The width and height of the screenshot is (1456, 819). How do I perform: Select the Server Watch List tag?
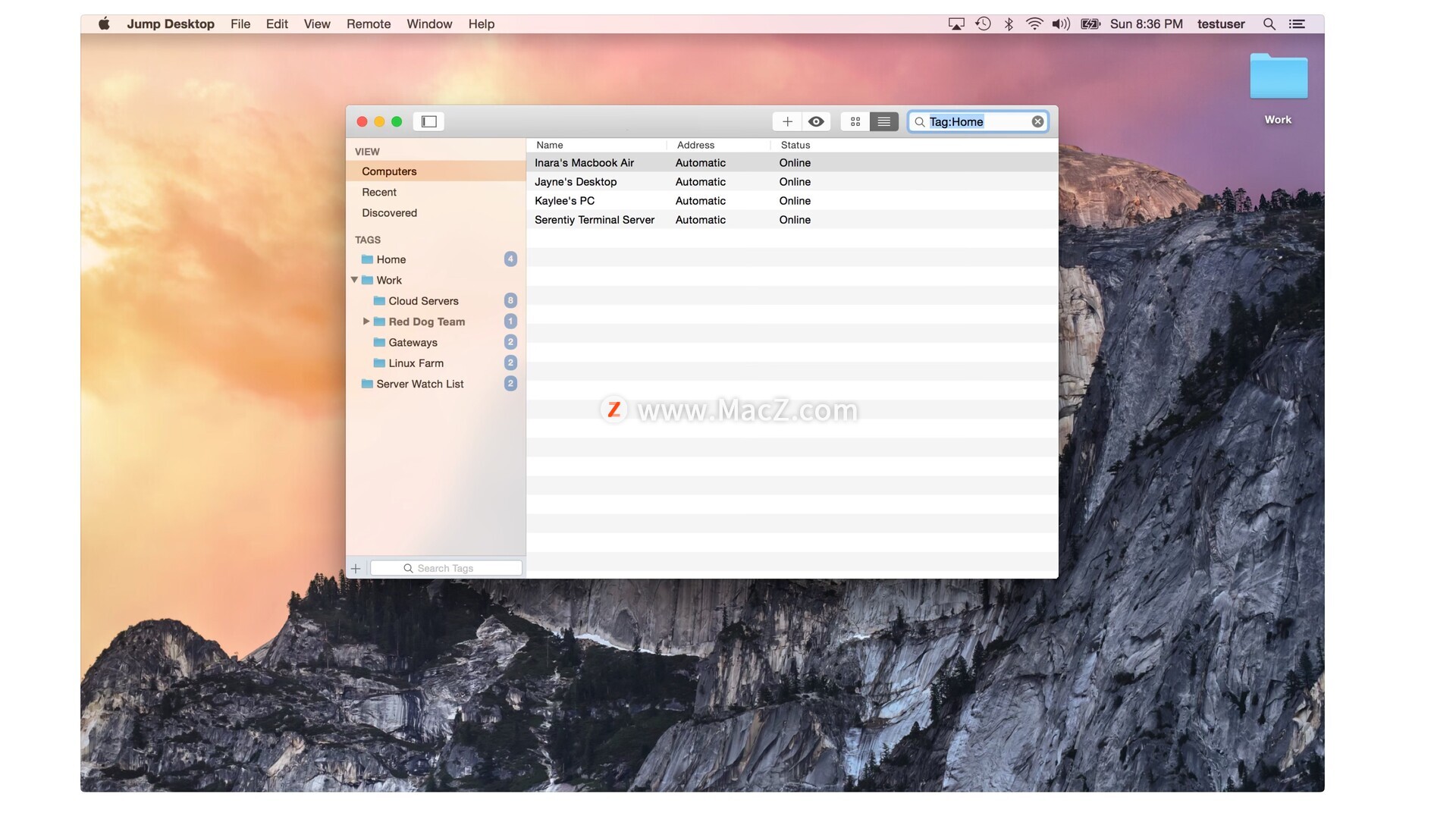tap(435, 384)
